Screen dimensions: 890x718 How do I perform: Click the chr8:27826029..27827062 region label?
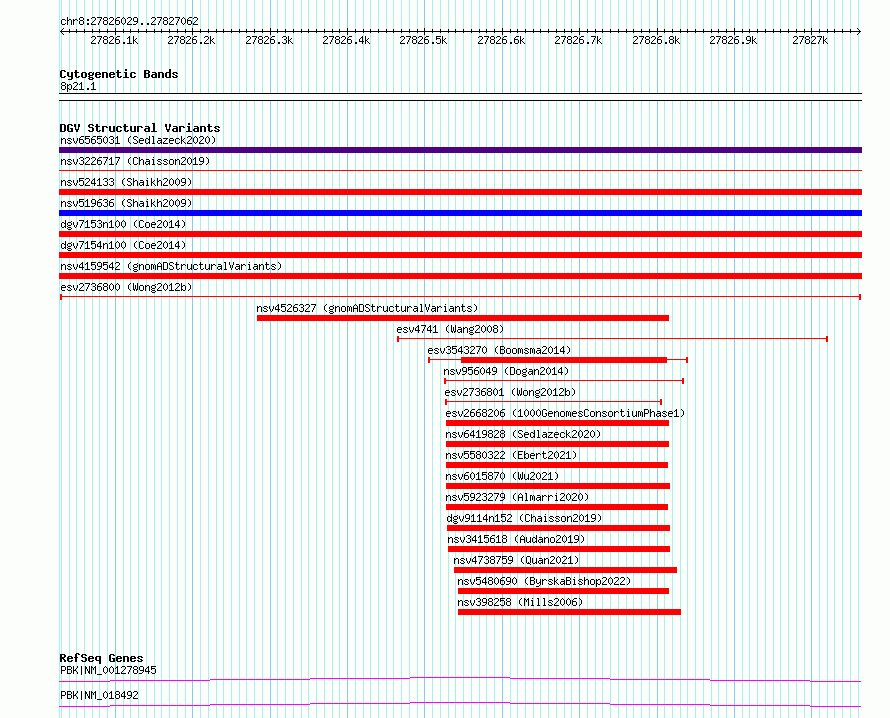(129, 21)
